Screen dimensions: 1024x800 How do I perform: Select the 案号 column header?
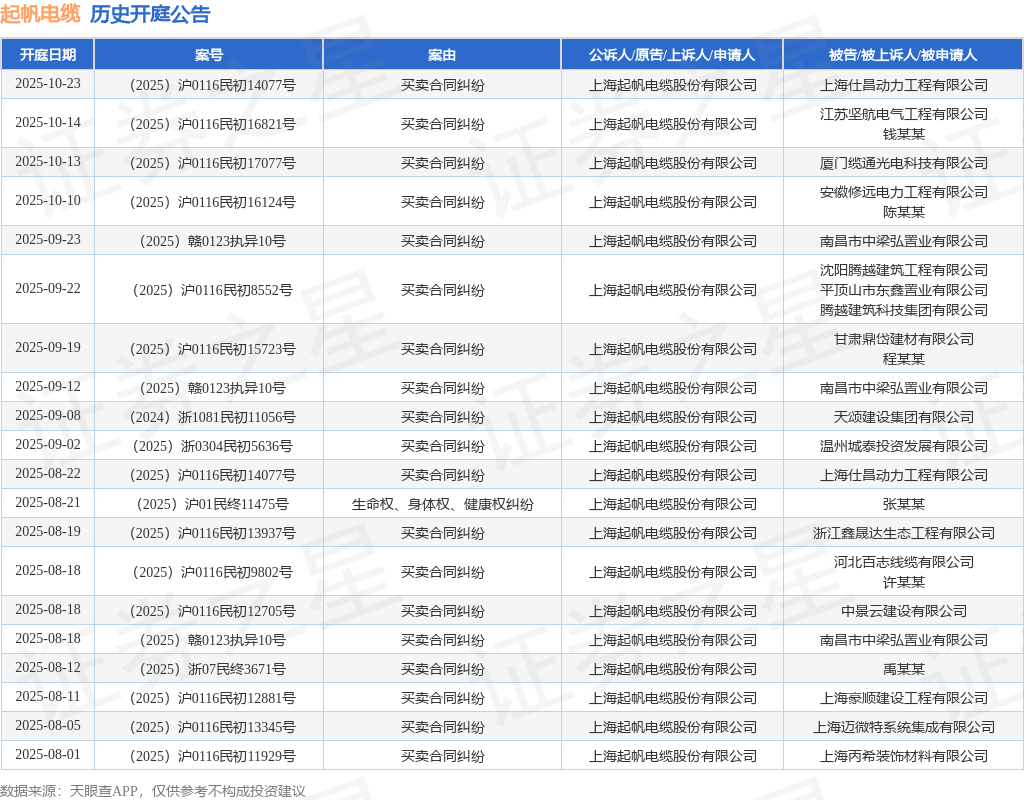coord(209,55)
